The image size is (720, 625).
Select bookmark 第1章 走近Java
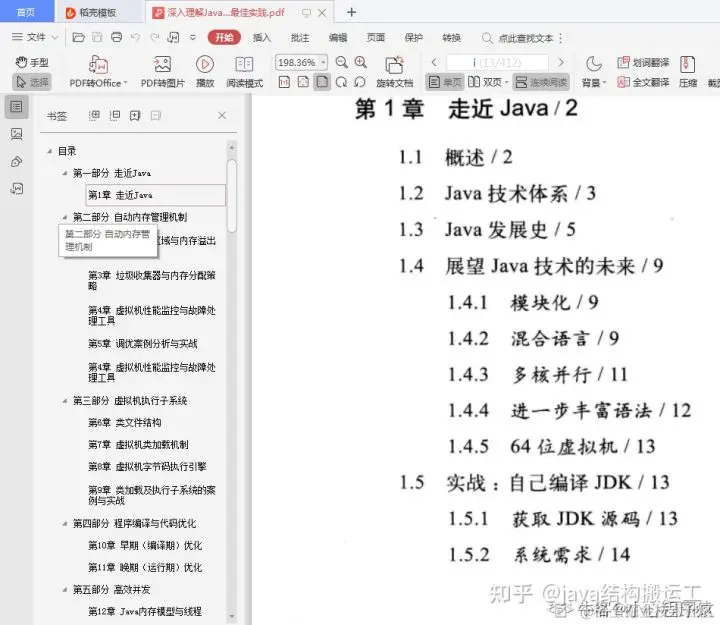(155, 195)
